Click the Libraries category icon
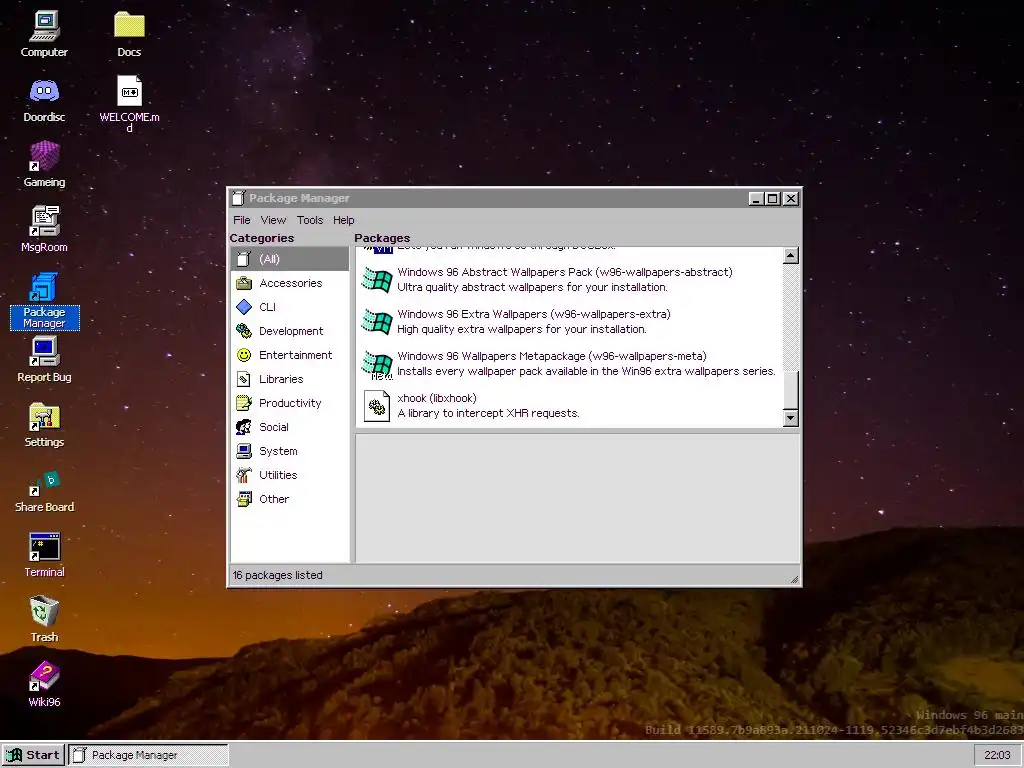This screenshot has height=768, width=1024. coord(244,379)
